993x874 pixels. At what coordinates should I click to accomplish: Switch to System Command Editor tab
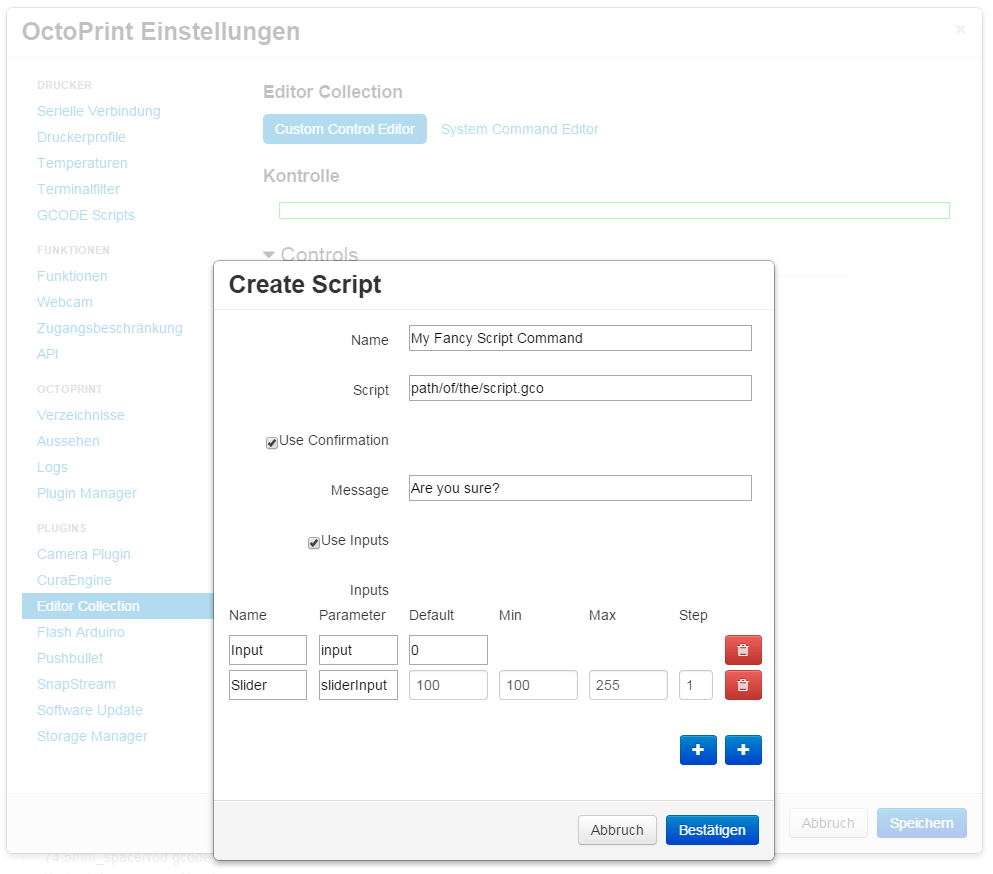tap(519, 129)
